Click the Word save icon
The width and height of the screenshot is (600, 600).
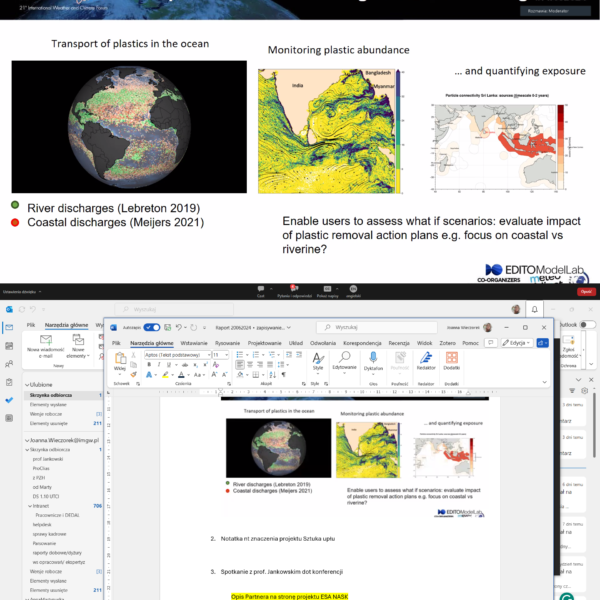click(168, 328)
